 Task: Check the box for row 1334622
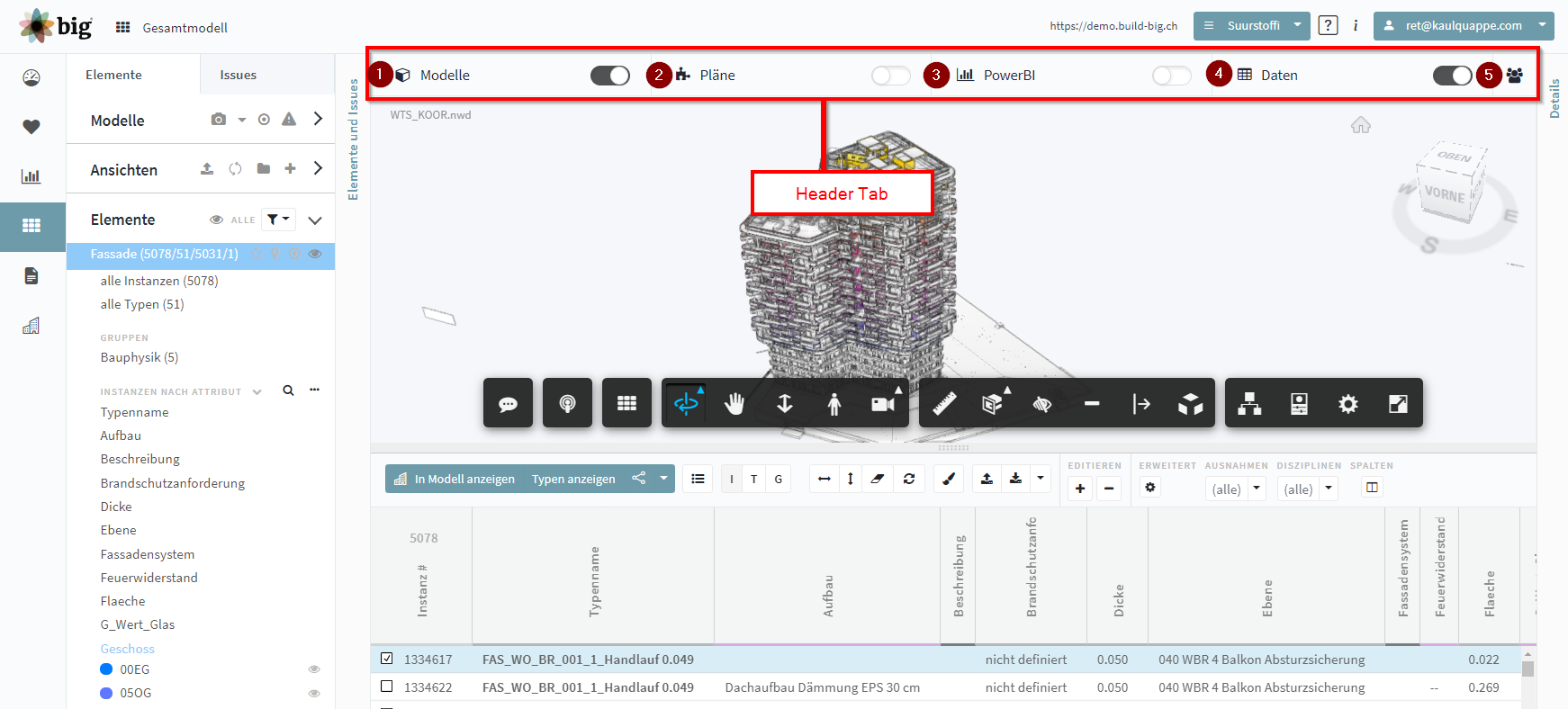click(387, 687)
